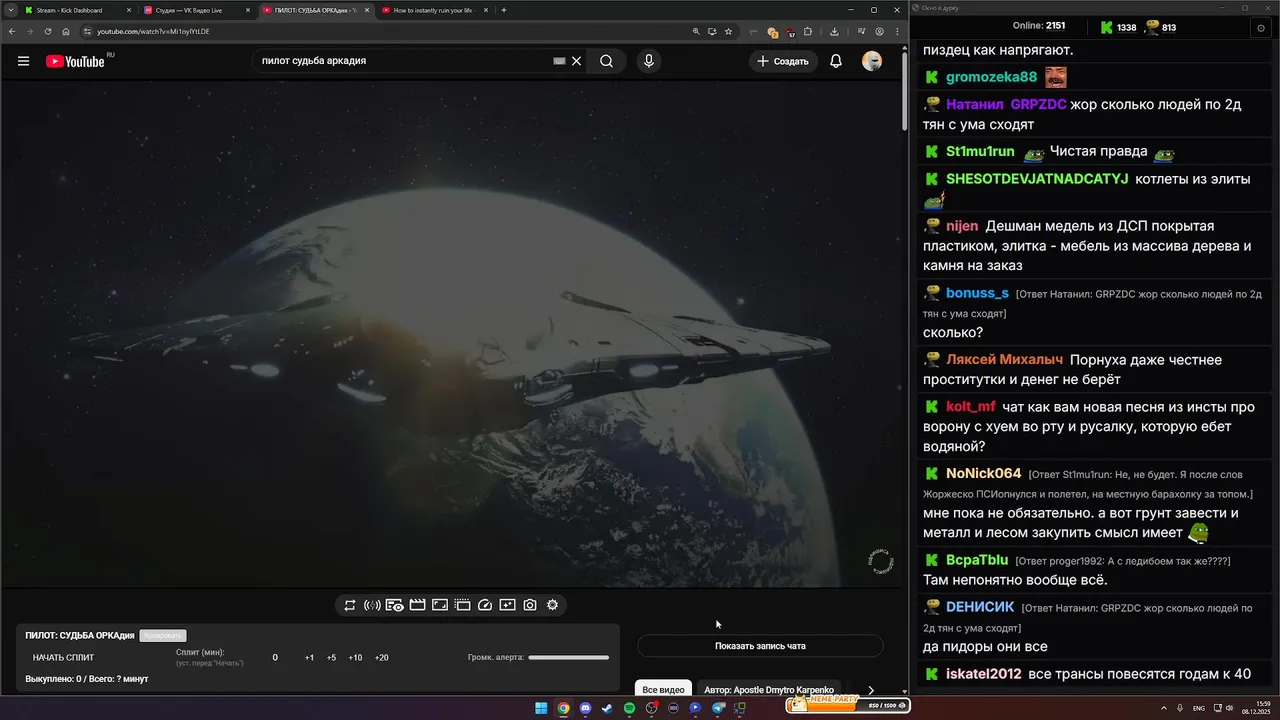Click the clapperboard icon in player toolbar

pyautogui.click(x=417, y=605)
